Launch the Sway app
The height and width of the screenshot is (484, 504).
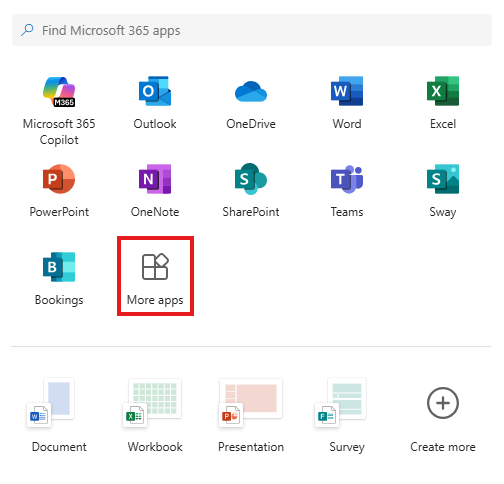(443, 179)
